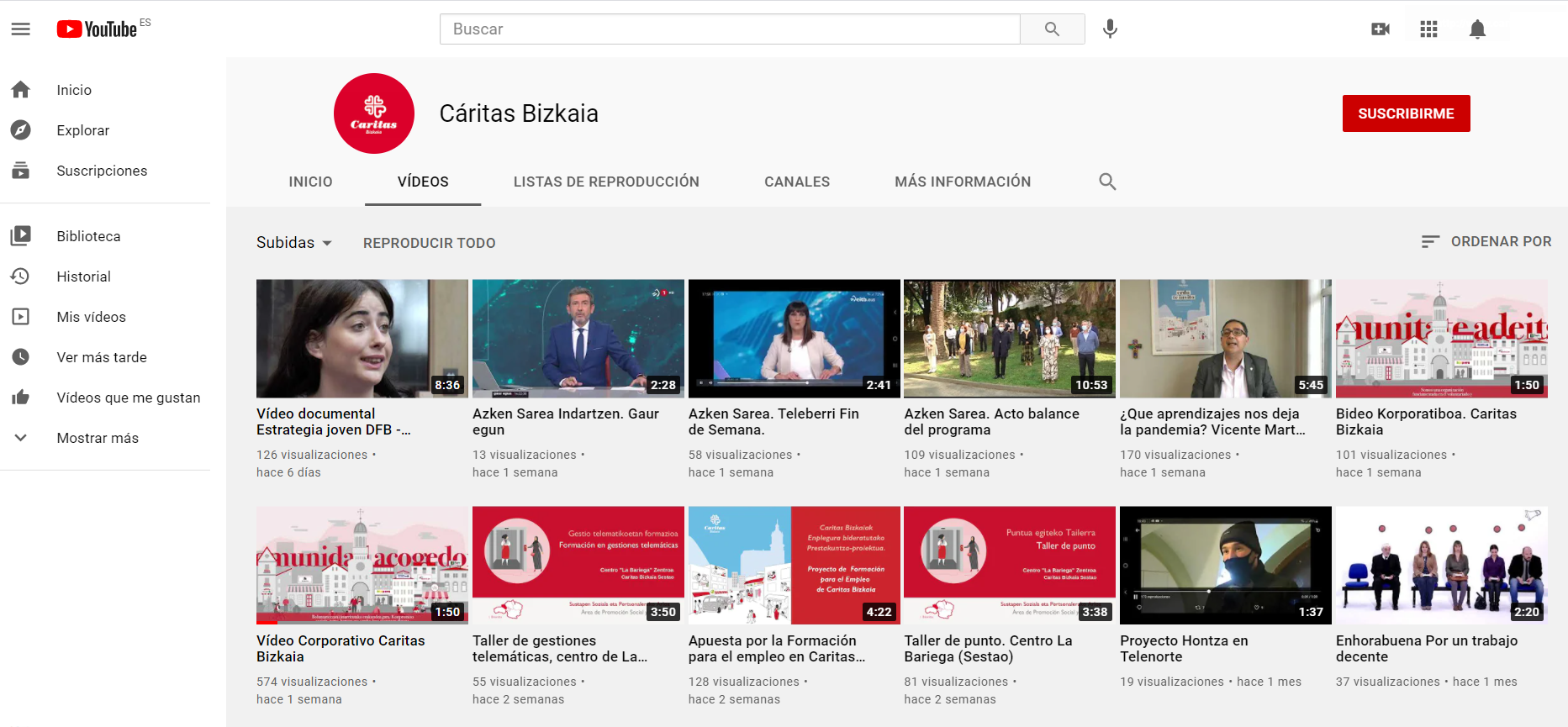Click '574 visualizaciones' text
The image size is (1568, 727).
click(x=312, y=682)
